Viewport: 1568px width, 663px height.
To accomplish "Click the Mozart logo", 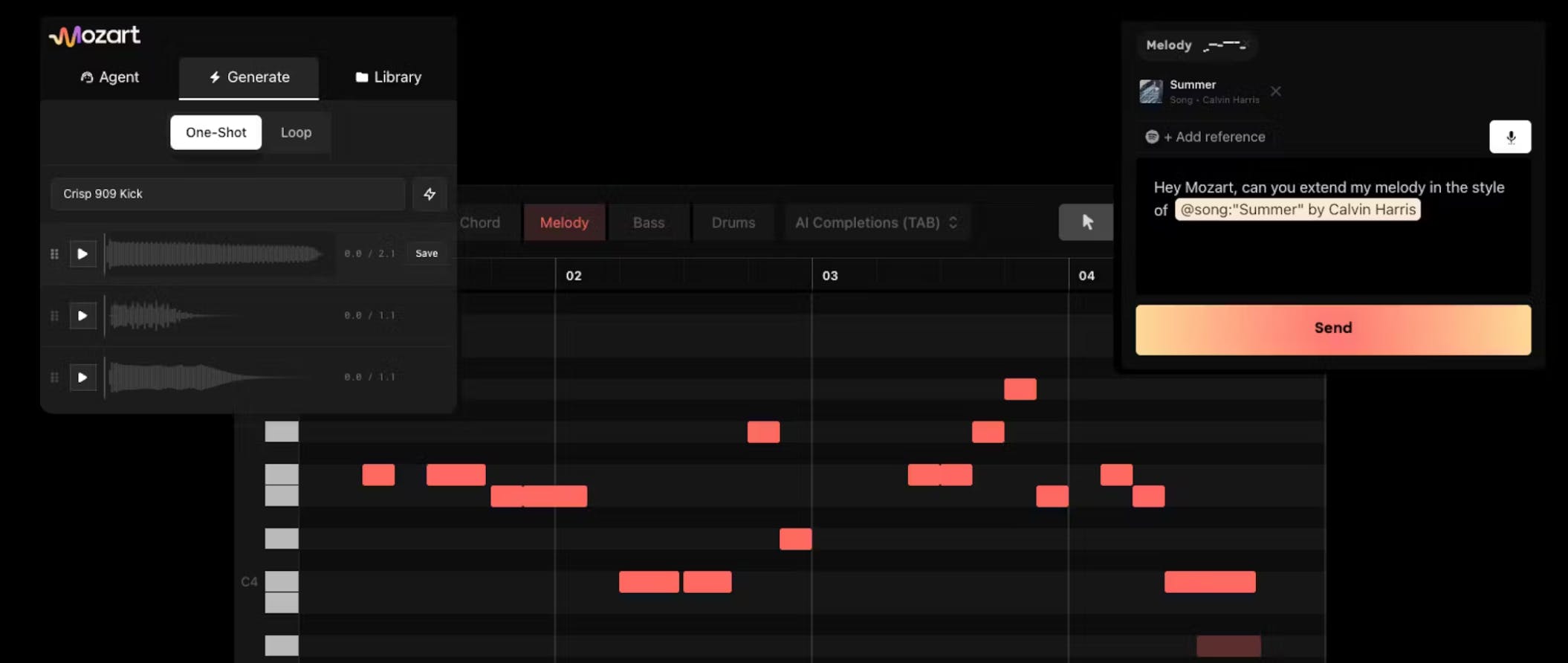I will pyautogui.click(x=94, y=36).
